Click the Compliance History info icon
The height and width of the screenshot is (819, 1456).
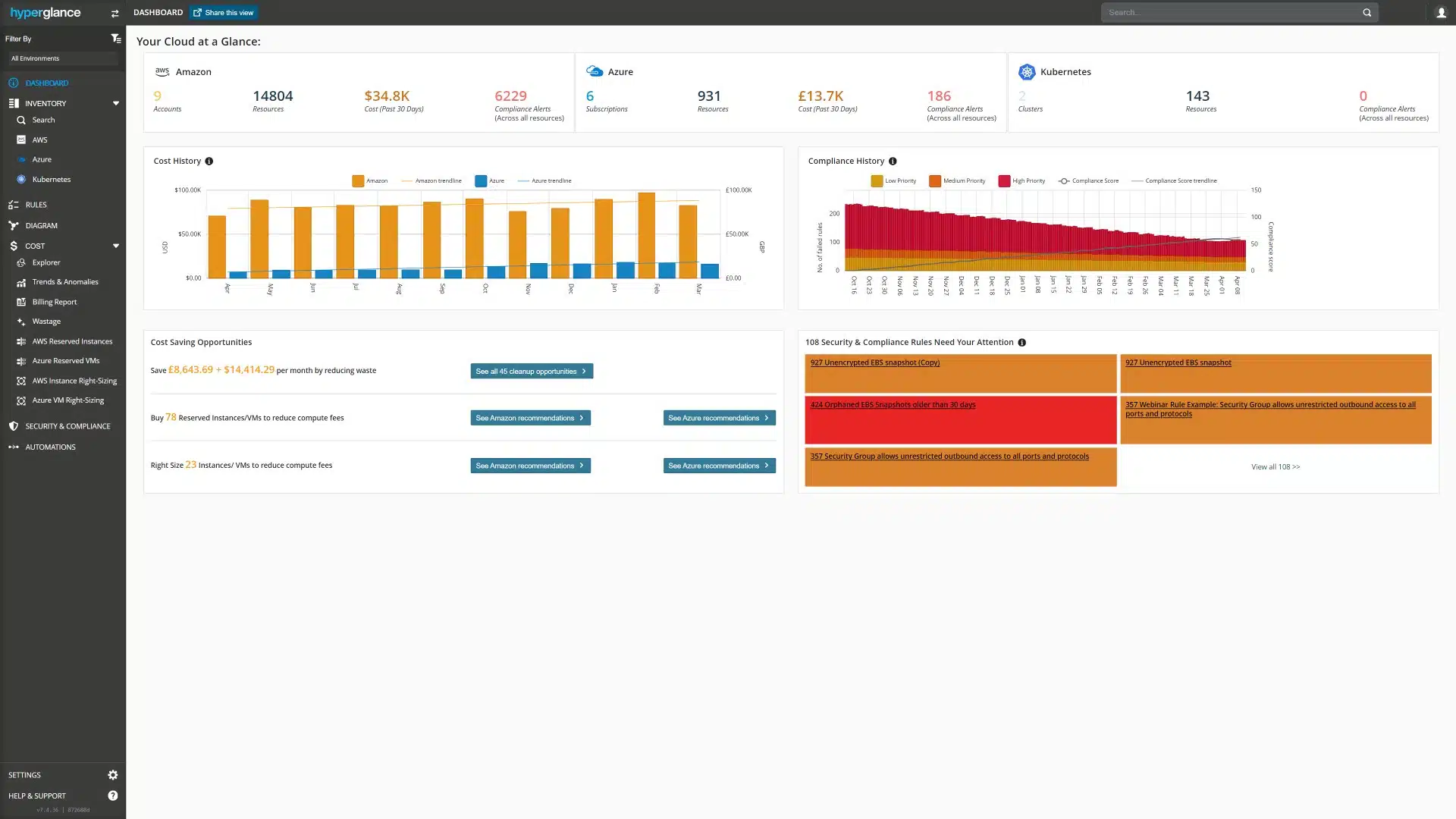pos(893,161)
